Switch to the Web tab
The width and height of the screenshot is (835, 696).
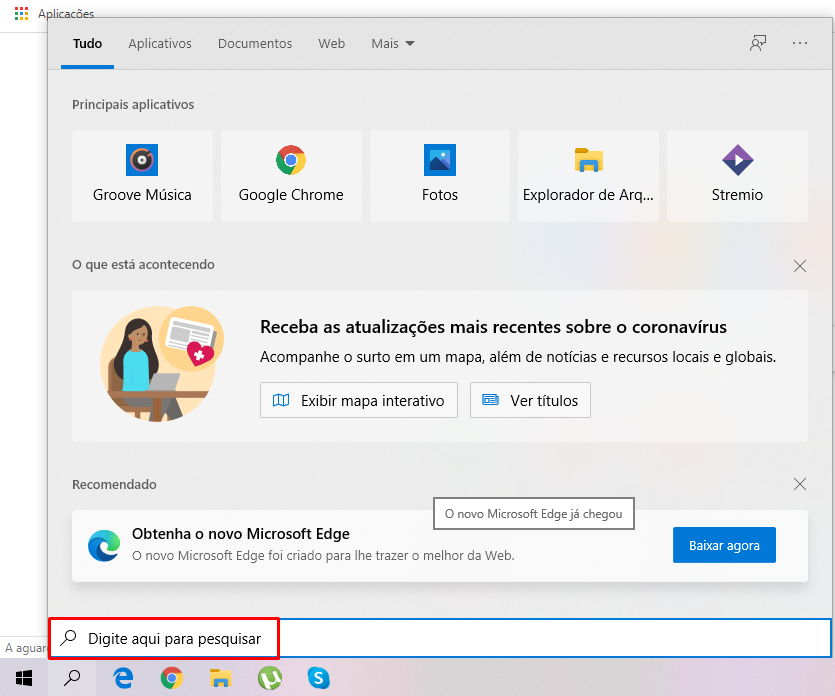tap(331, 44)
